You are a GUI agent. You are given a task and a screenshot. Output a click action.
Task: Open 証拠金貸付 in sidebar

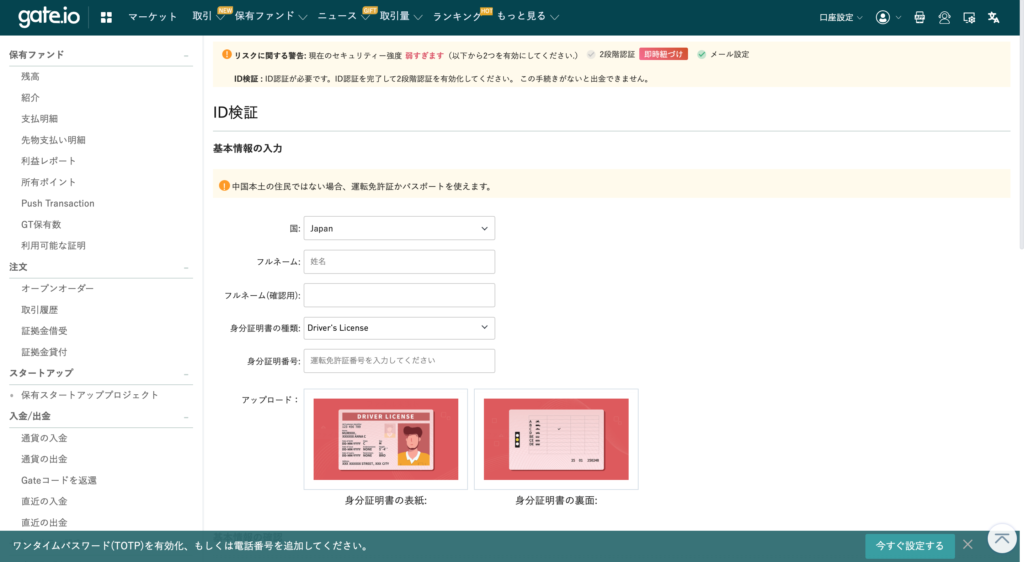(x=44, y=352)
